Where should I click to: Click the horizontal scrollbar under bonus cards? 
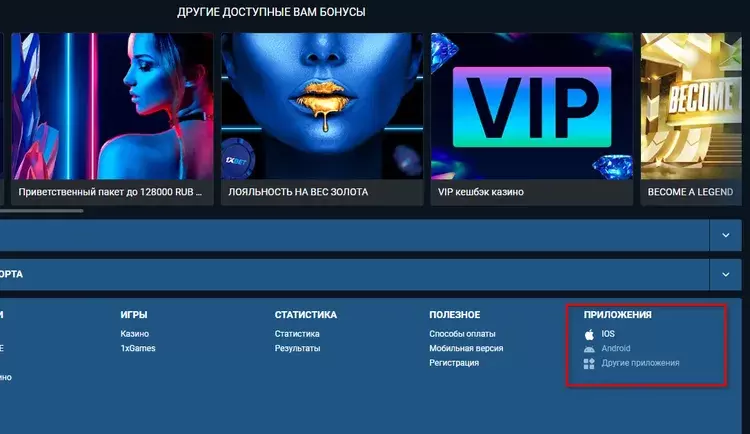[42, 211]
